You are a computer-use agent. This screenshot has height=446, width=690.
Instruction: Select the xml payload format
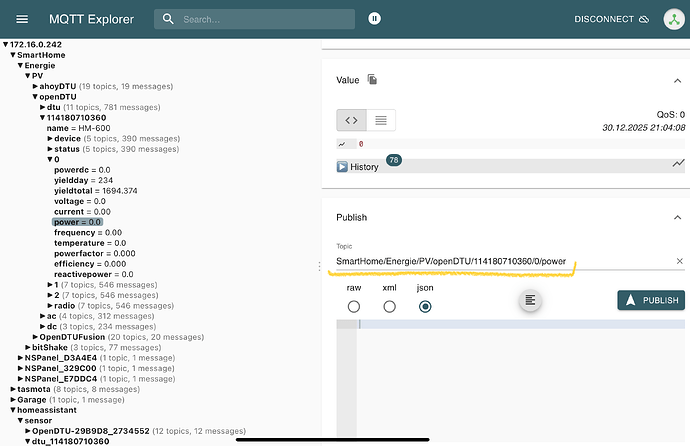(389, 306)
